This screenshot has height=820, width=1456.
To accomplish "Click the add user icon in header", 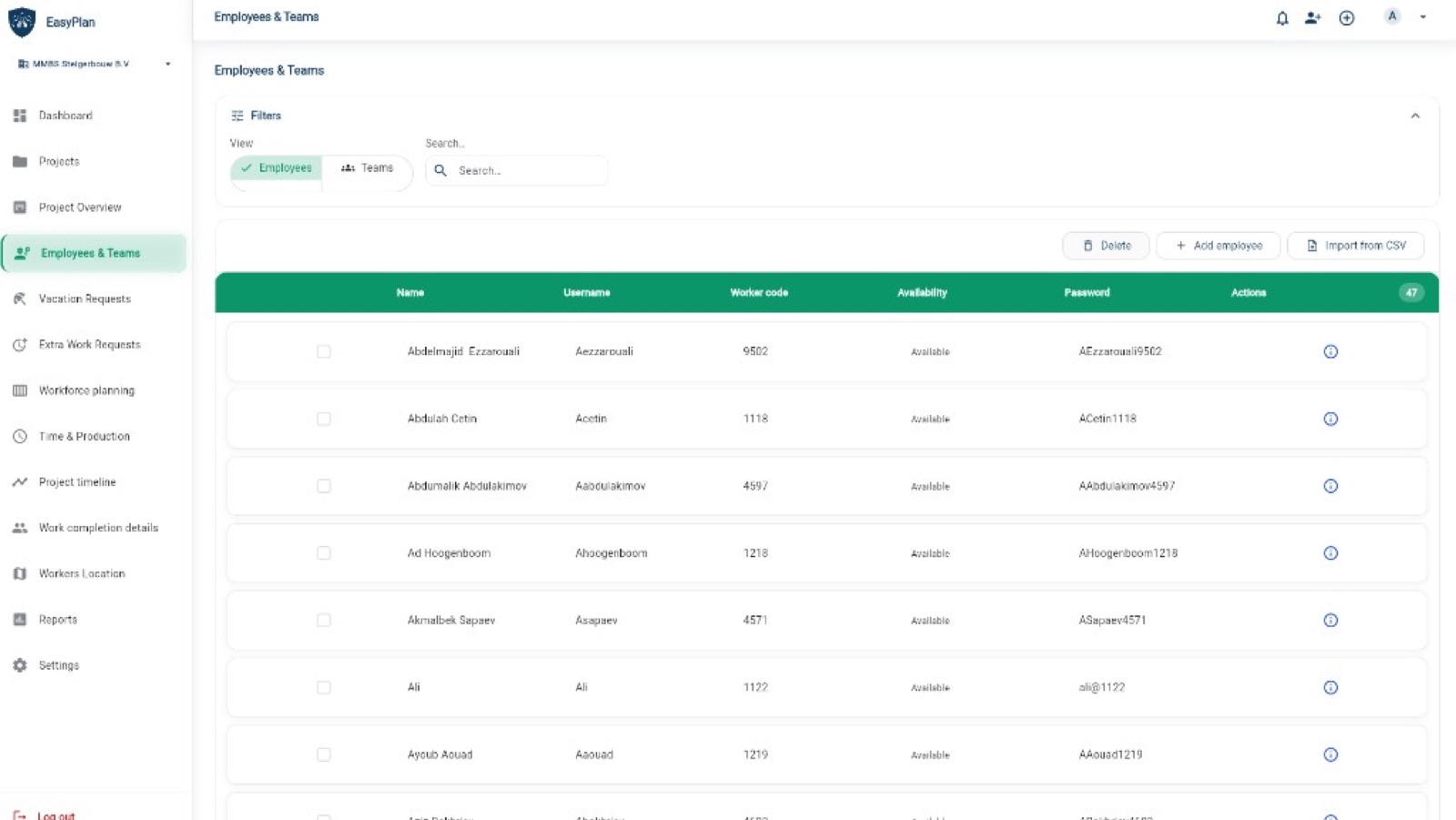I will pyautogui.click(x=1312, y=18).
